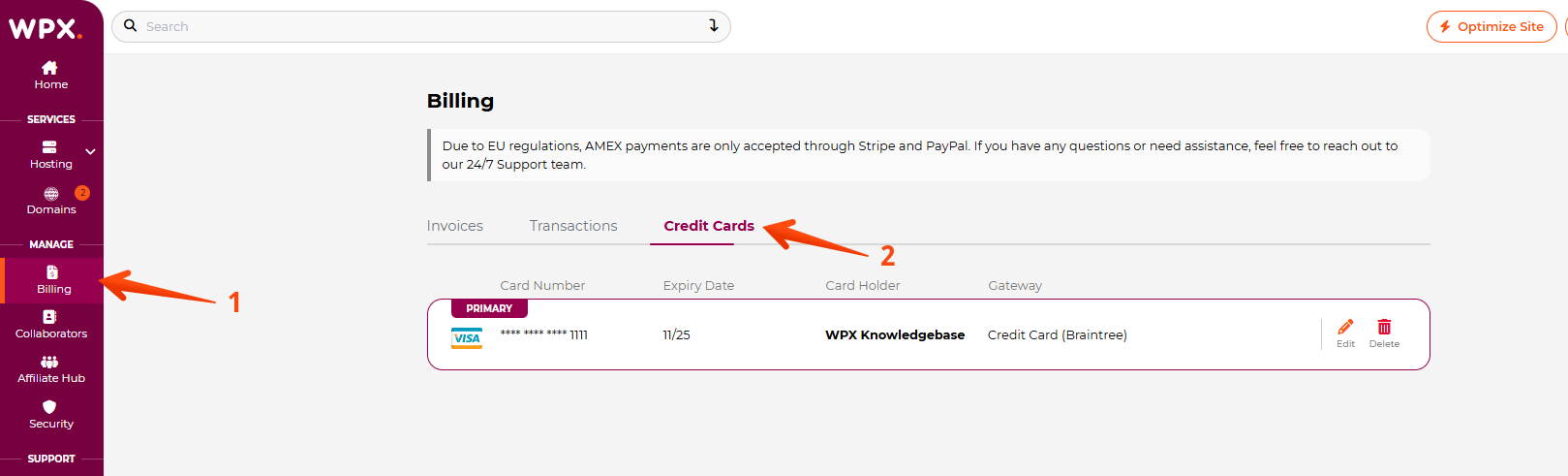Viewport: 1568px width, 476px height.
Task: Switch to the Invoices tab
Action: [455, 226]
